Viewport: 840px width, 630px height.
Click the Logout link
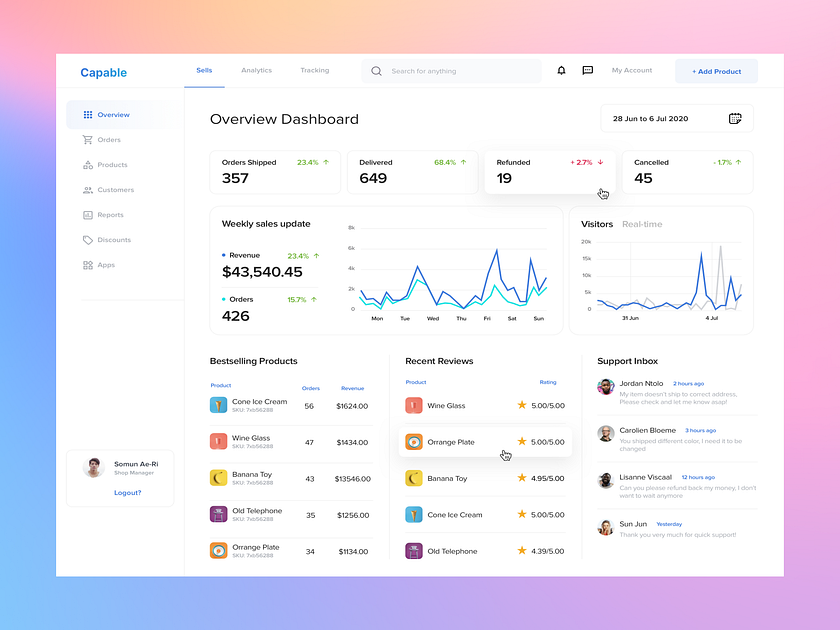click(x=127, y=492)
